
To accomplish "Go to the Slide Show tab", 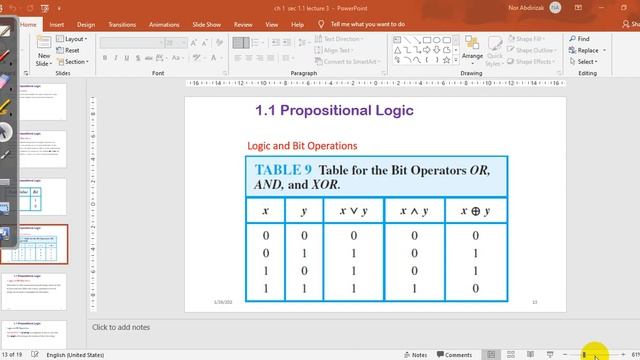I will point(207,24).
